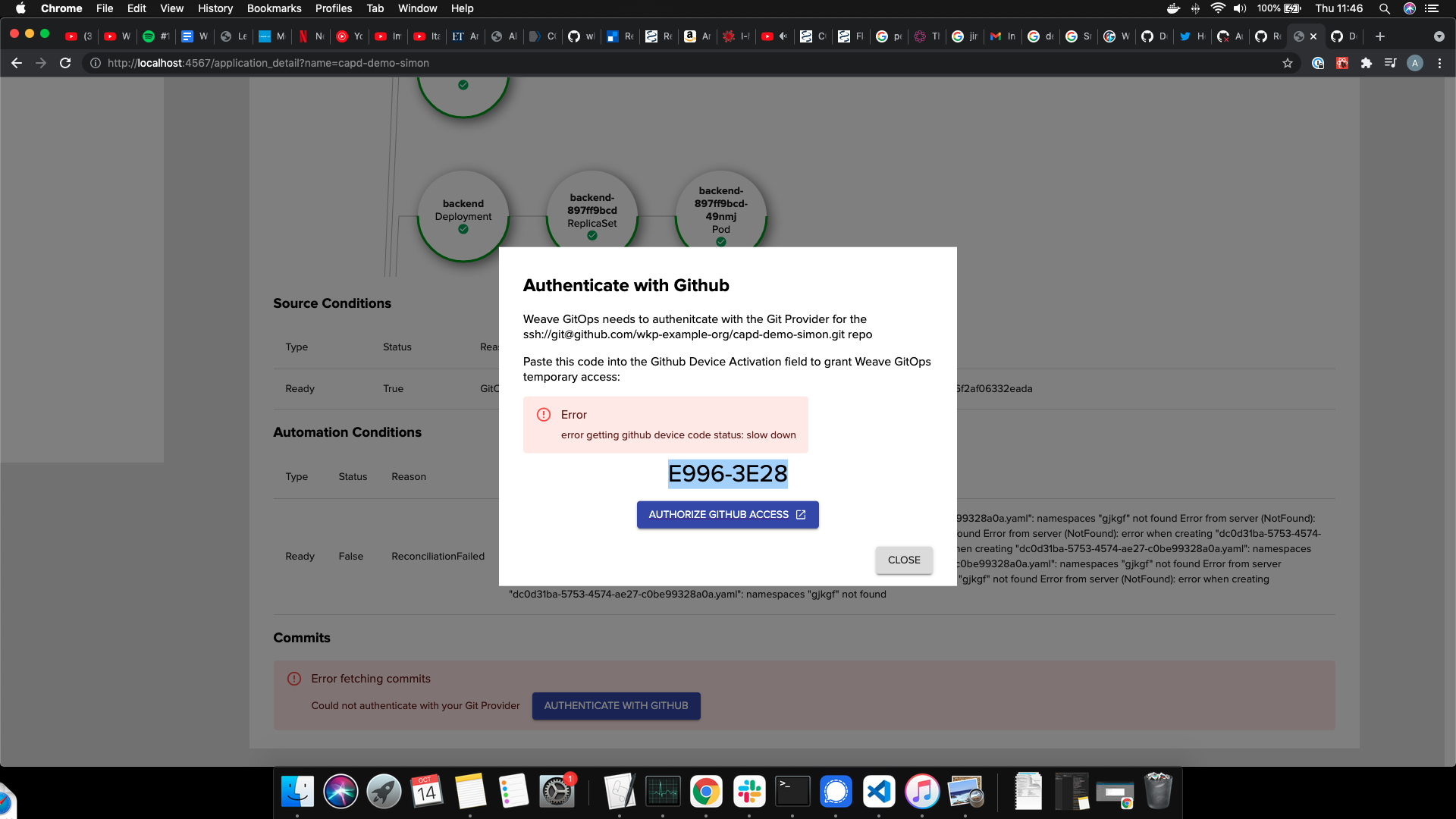1456x819 pixels.
Task: Go back in browser history
Action: click(17, 63)
